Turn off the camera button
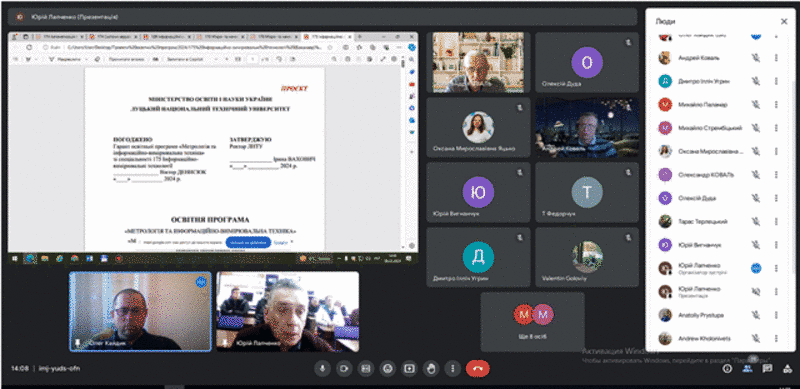The image size is (800, 389). (344, 368)
